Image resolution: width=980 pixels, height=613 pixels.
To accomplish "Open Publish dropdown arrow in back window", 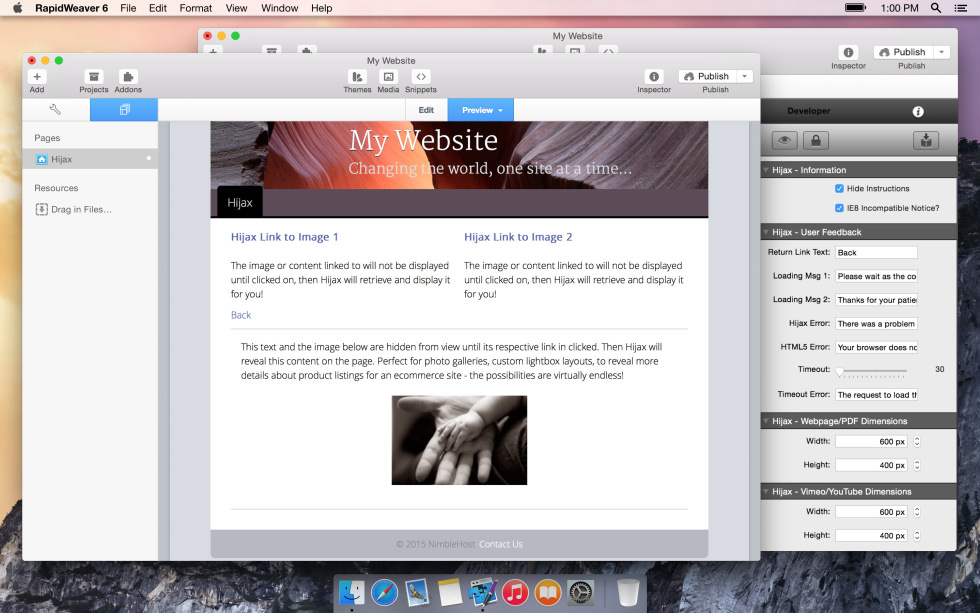I will coord(941,52).
